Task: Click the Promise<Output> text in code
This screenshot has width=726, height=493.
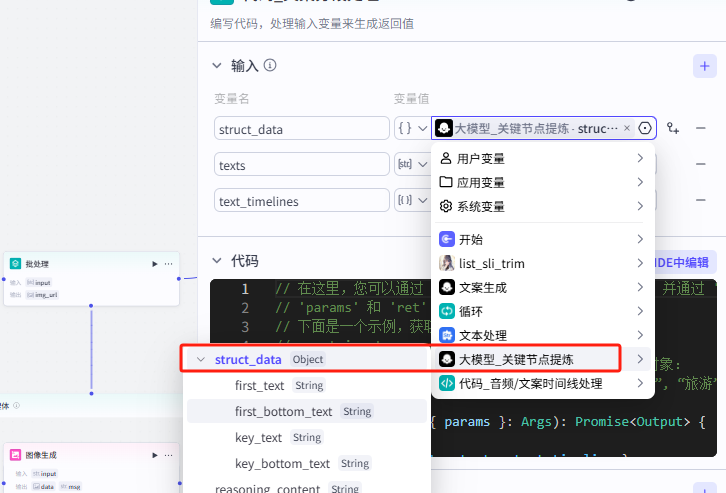Action: (x=632, y=422)
